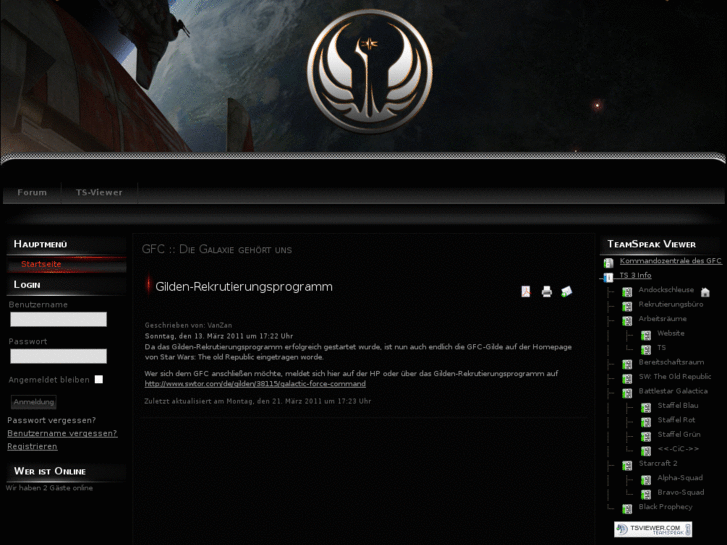The image size is (727, 545).
Task: Click the Registrieren link
Action: tap(32, 446)
